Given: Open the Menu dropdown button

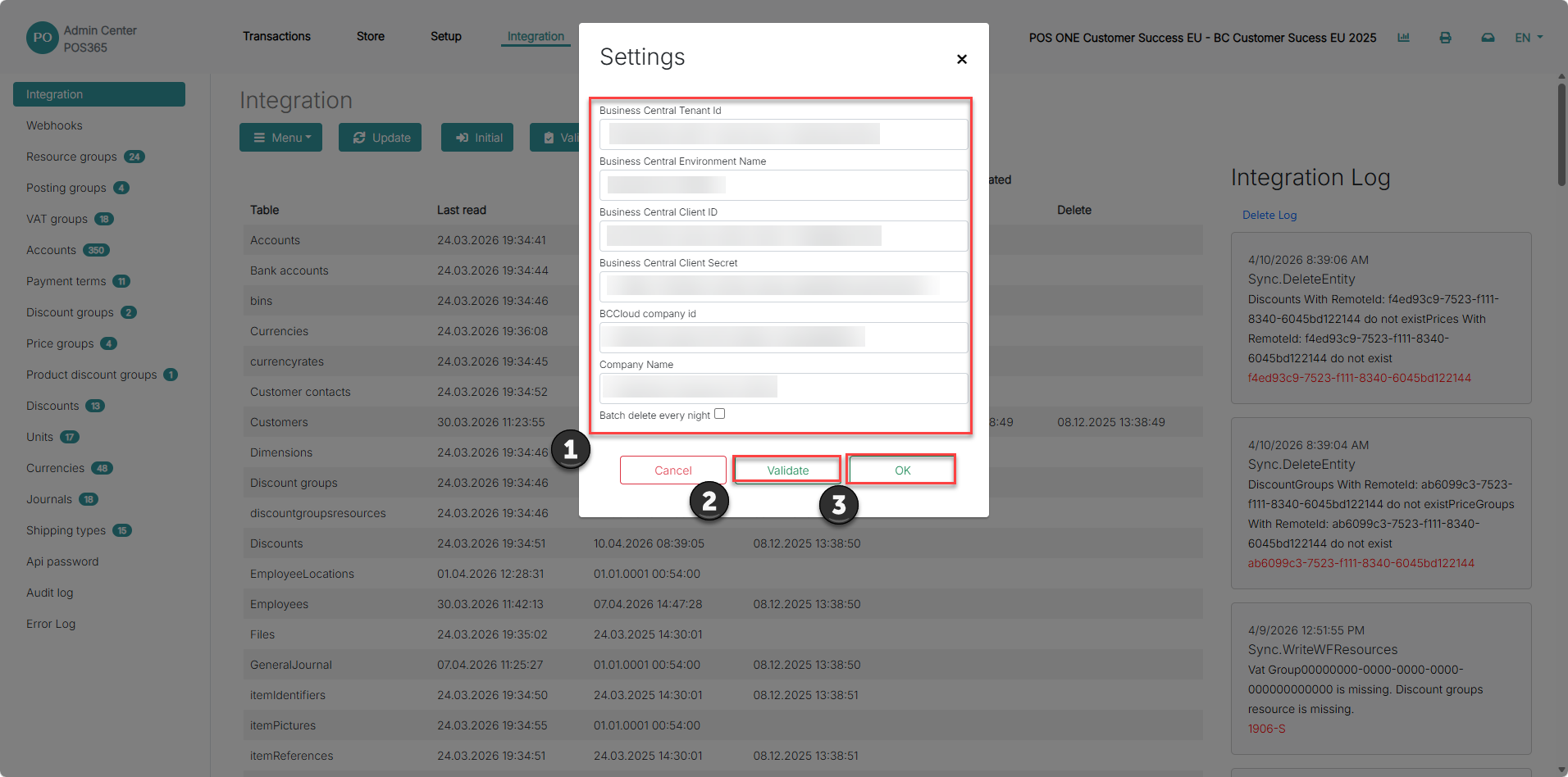Looking at the screenshot, I should coord(280,138).
